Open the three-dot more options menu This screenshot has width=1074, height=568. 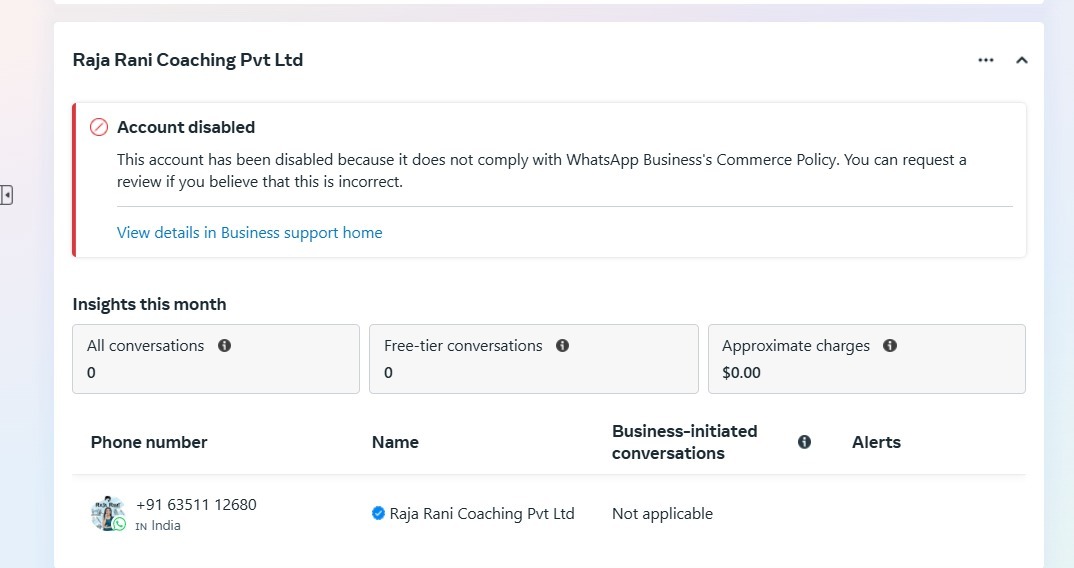[986, 60]
